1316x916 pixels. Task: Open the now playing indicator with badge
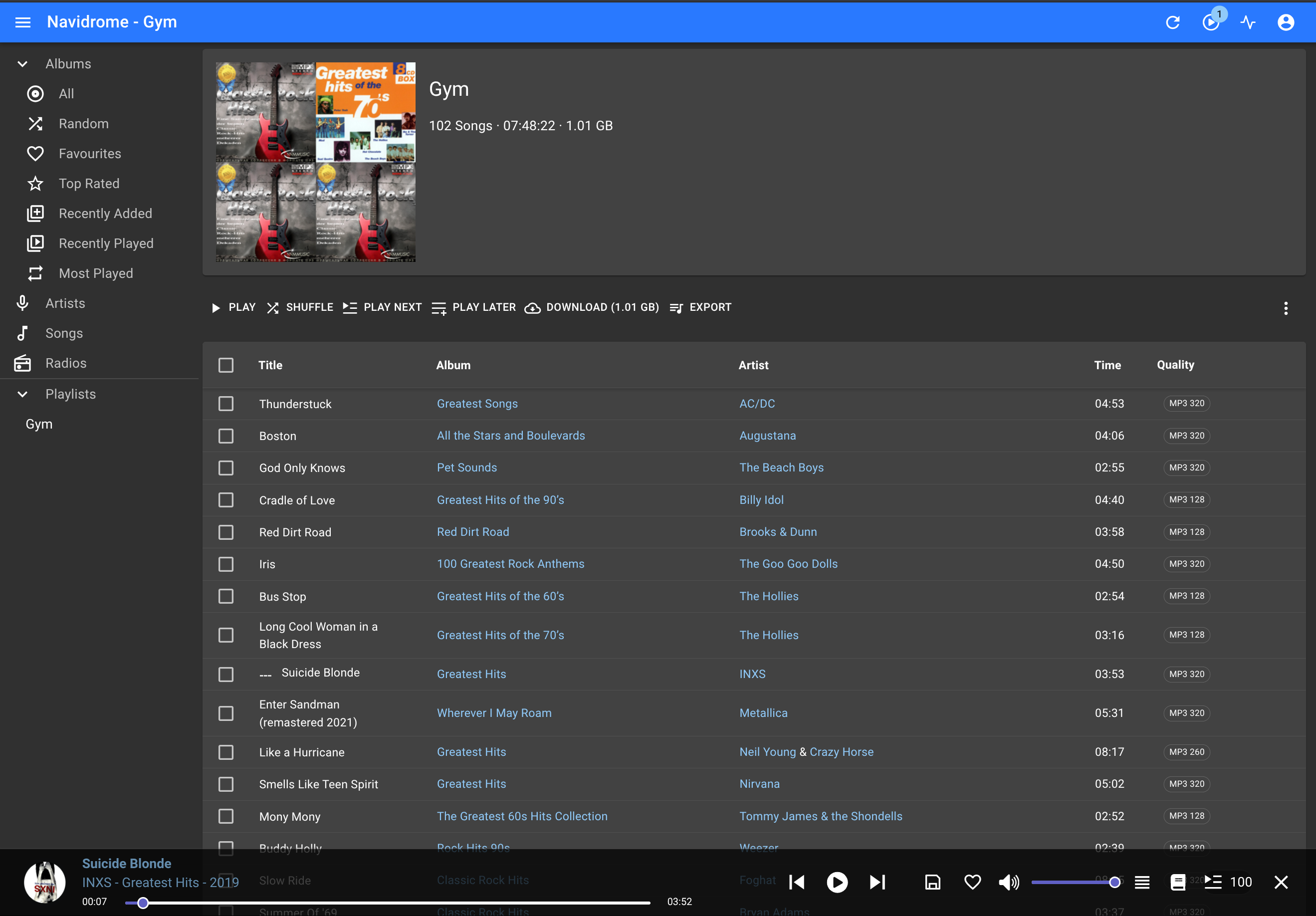[x=1211, y=22]
